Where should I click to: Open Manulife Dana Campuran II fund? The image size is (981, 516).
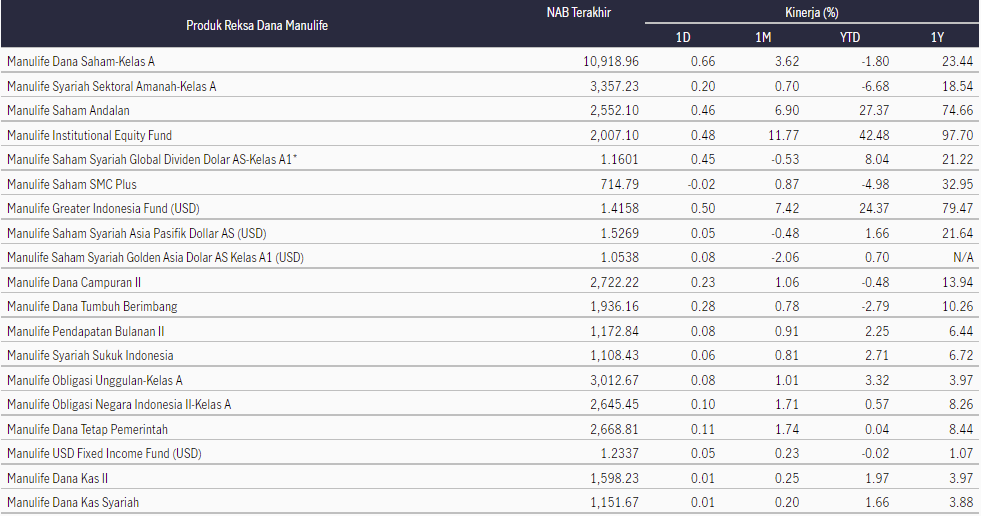pos(74,283)
